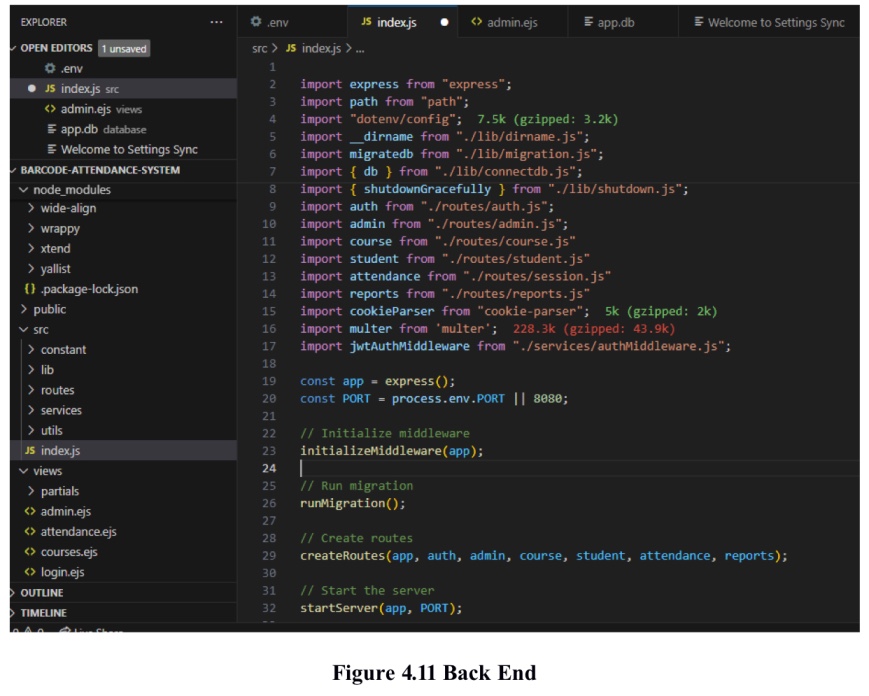This screenshot has height=696, width=869.
Task: Click the admin.ejs file icon in views
Action: coord(30,511)
